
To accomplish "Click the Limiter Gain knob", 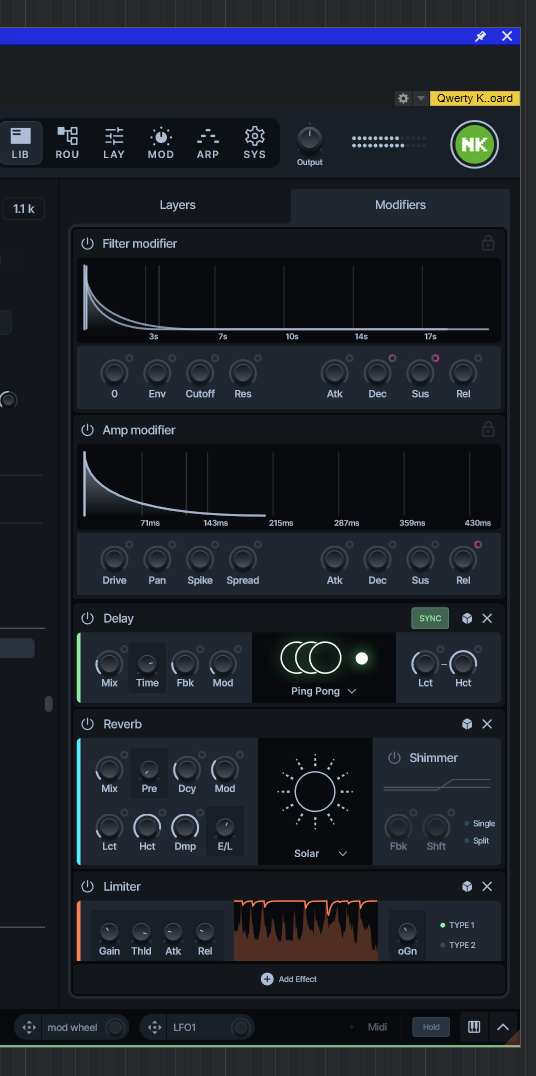I will click(x=109, y=932).
